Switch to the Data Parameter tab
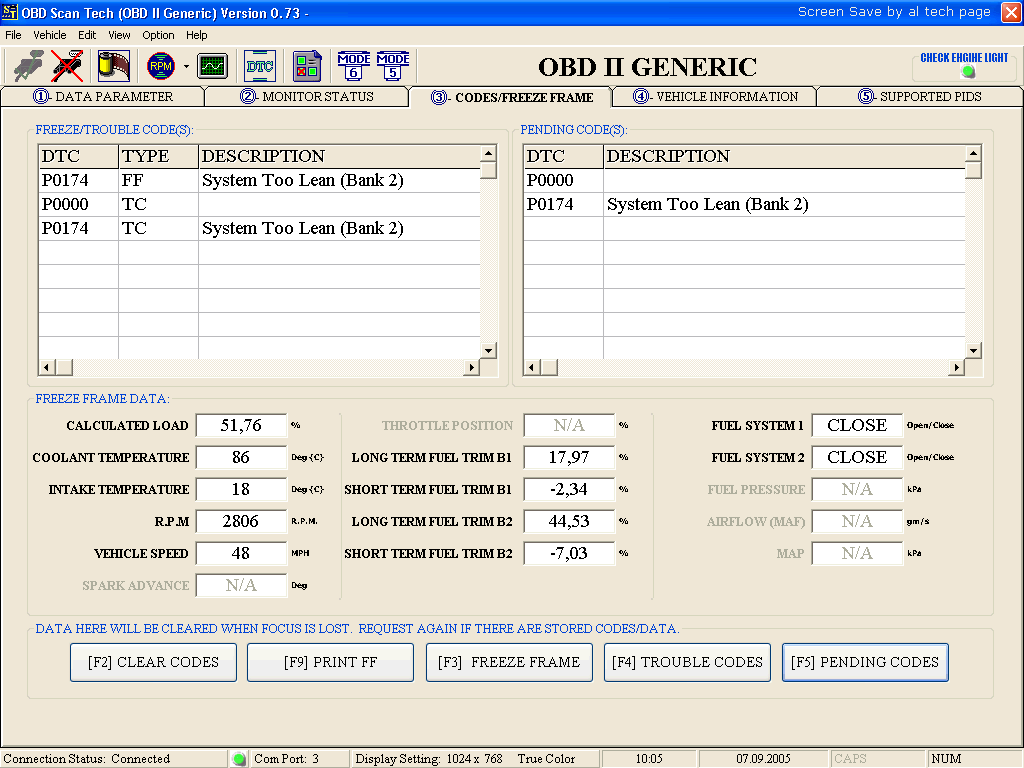 coord(103,97)
